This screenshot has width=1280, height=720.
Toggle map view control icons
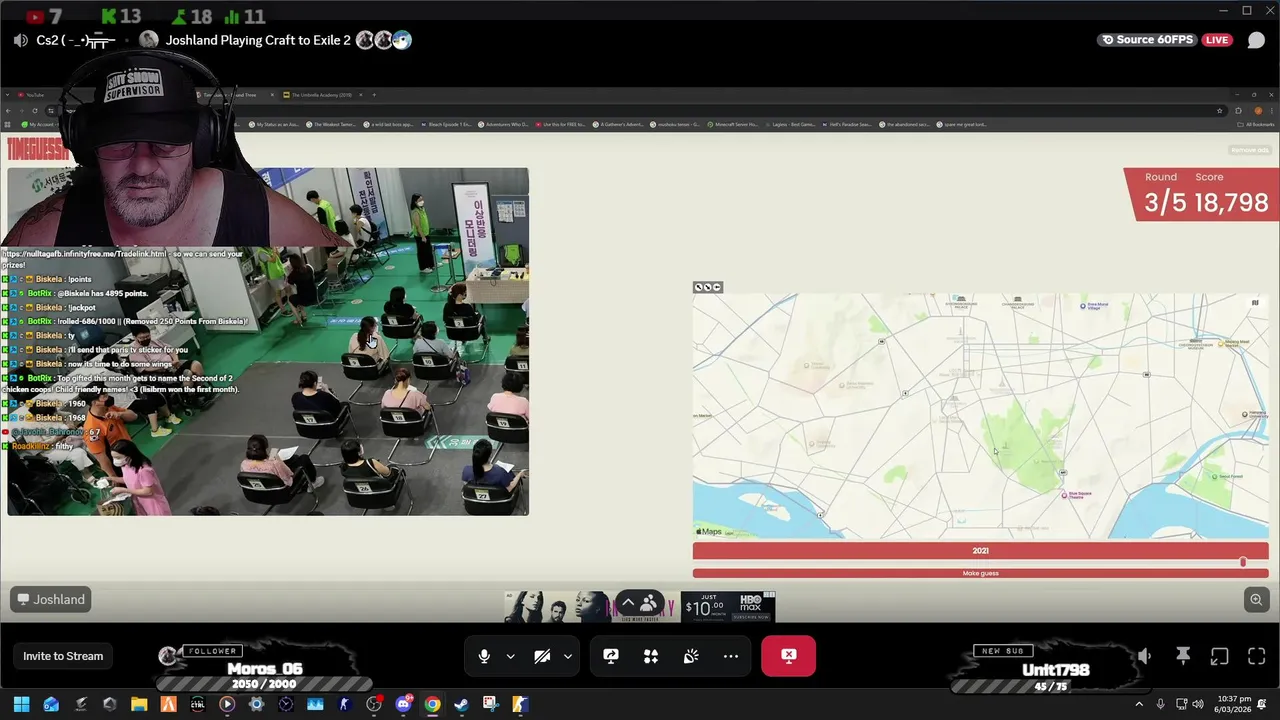pos(708,287)
